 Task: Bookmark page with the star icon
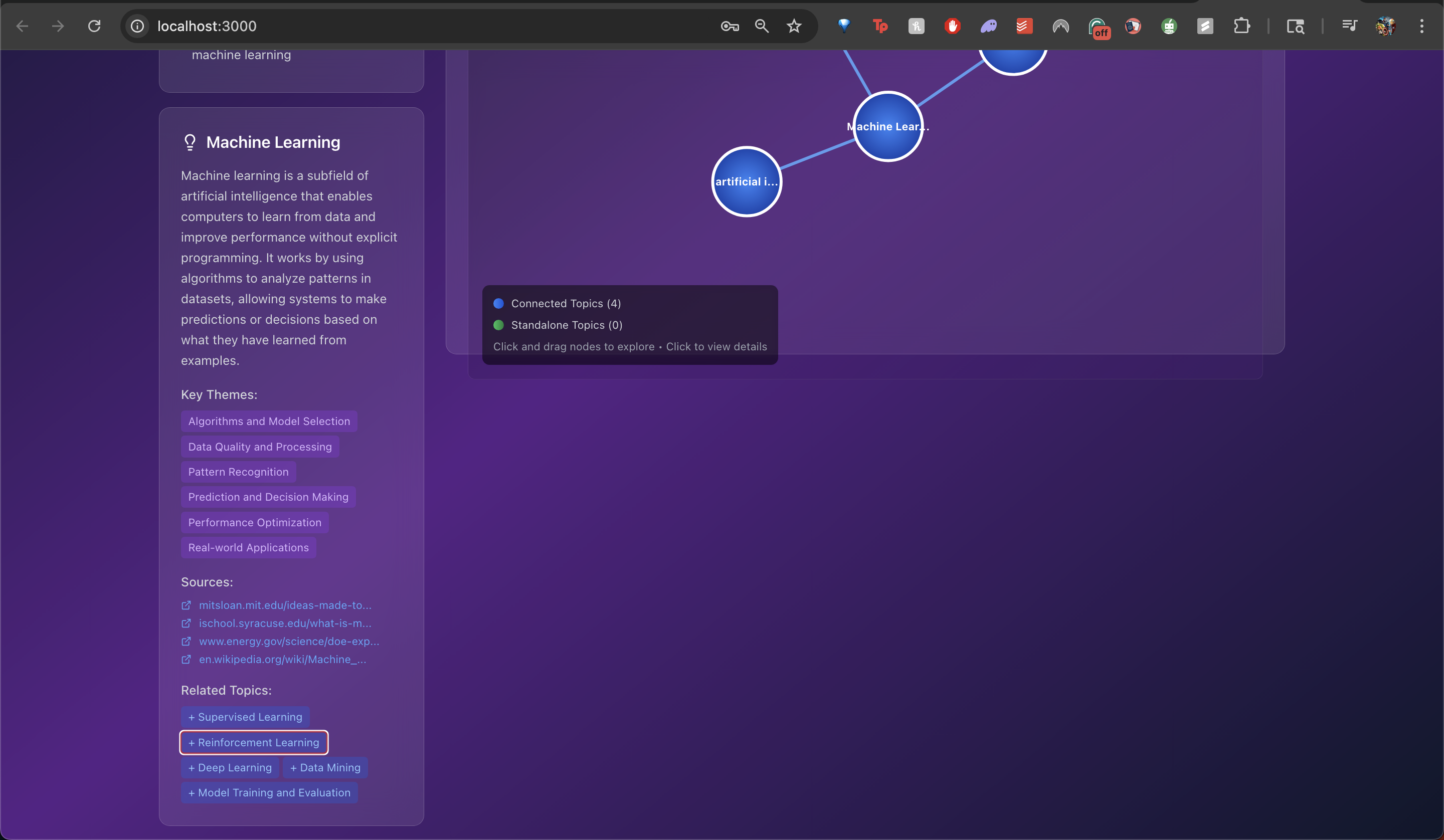pyautogui.click(x=794, y=26)
